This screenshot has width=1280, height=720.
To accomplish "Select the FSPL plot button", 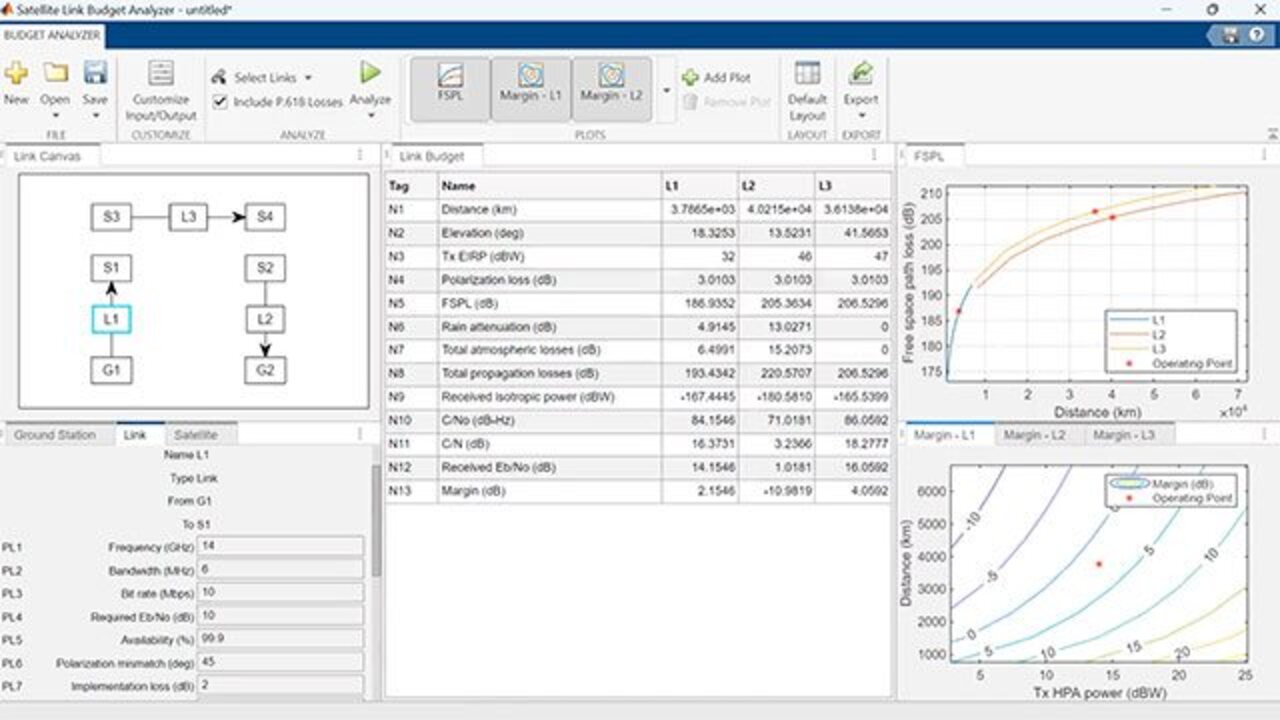I will click(x=450, y=88).
